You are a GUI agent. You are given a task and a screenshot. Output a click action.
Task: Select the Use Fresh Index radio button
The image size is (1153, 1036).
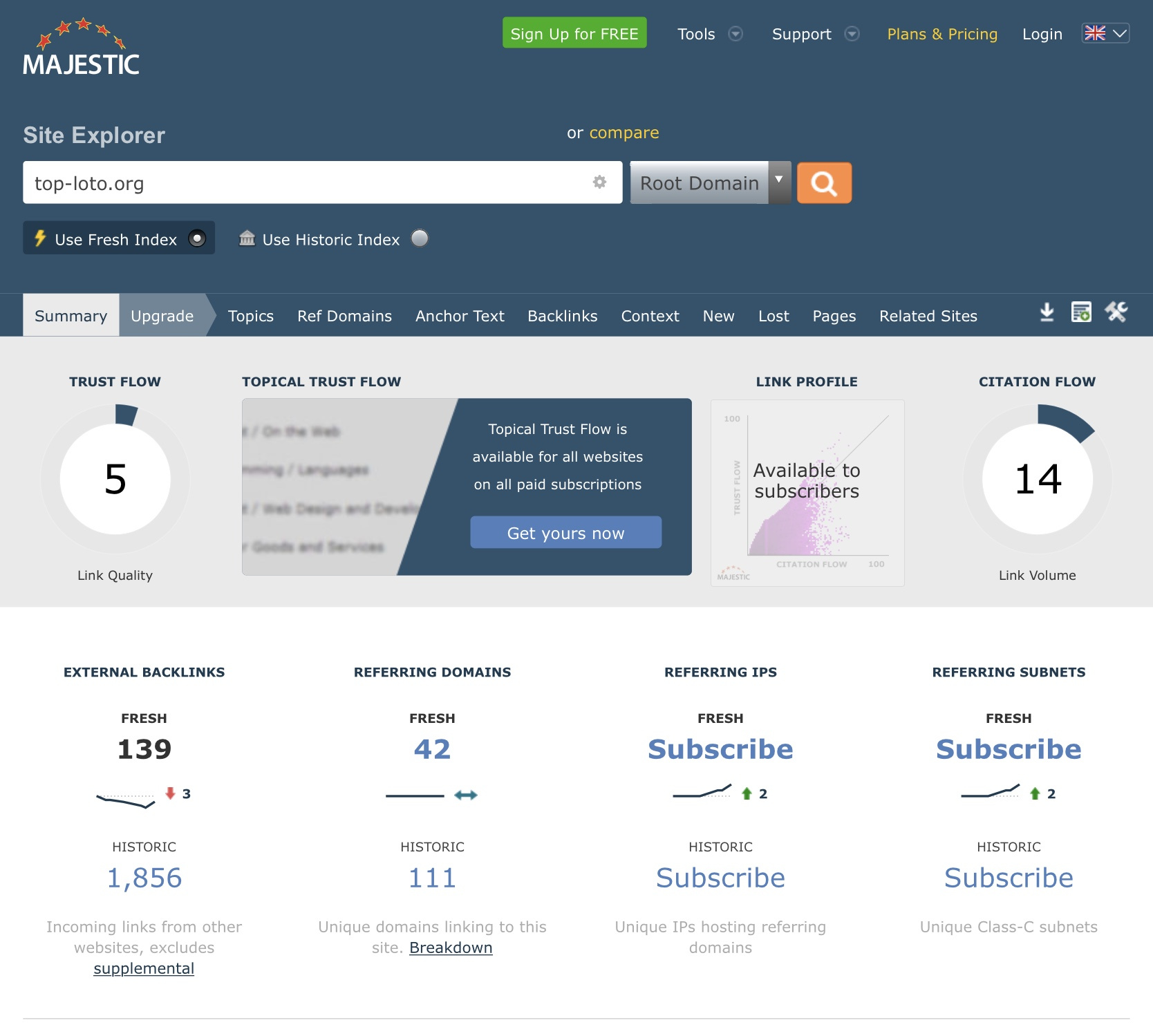coord(198,238)
